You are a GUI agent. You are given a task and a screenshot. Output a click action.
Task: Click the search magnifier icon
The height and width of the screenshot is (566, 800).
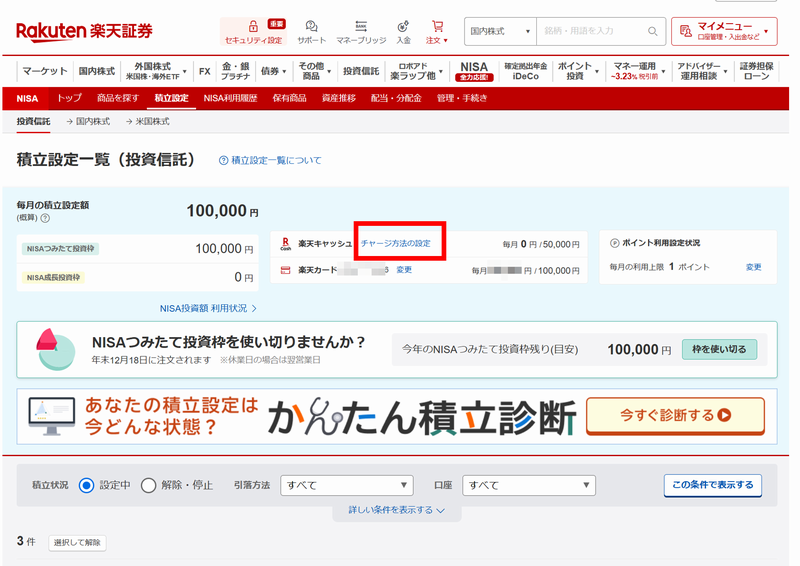click(x=653, y=31)
